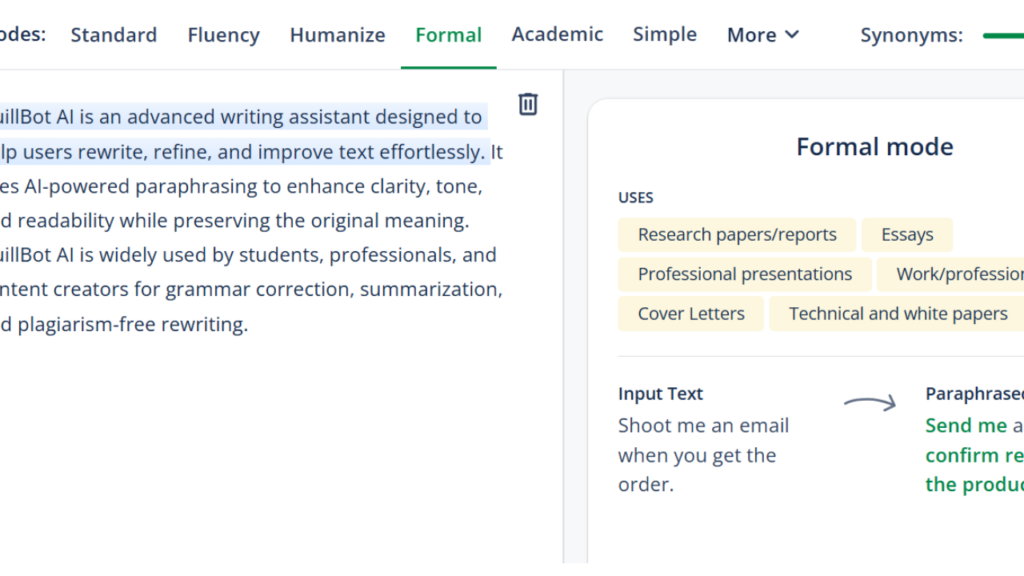Click the trash delete text icon
Viewport: 1024px width, 576px height.
[528, 104]
